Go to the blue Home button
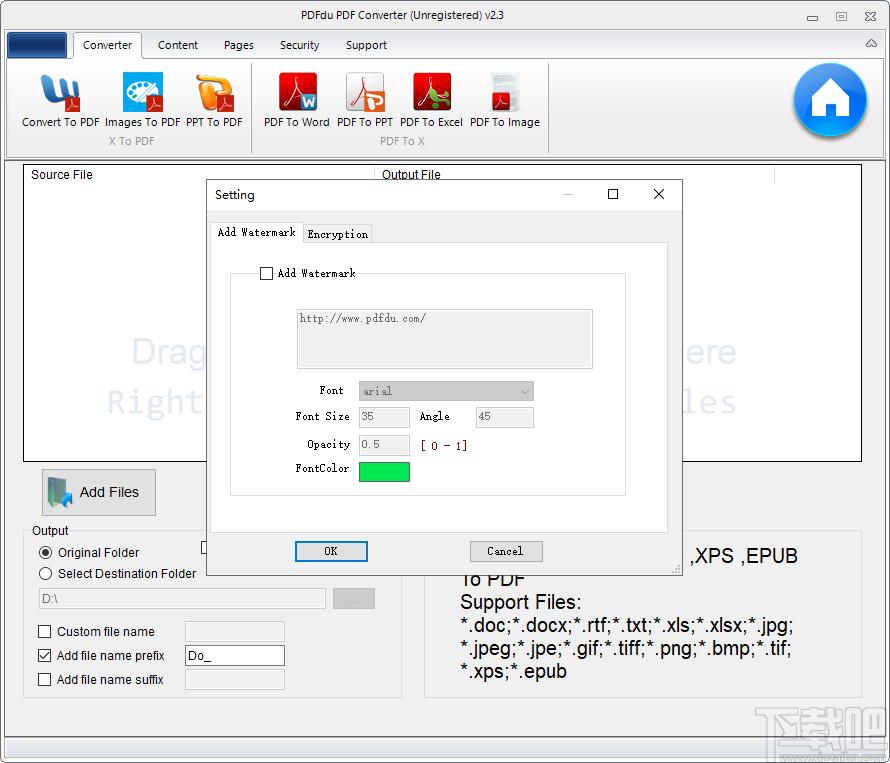Viewport: 890px width, 763px height. [x=830, y=100]
